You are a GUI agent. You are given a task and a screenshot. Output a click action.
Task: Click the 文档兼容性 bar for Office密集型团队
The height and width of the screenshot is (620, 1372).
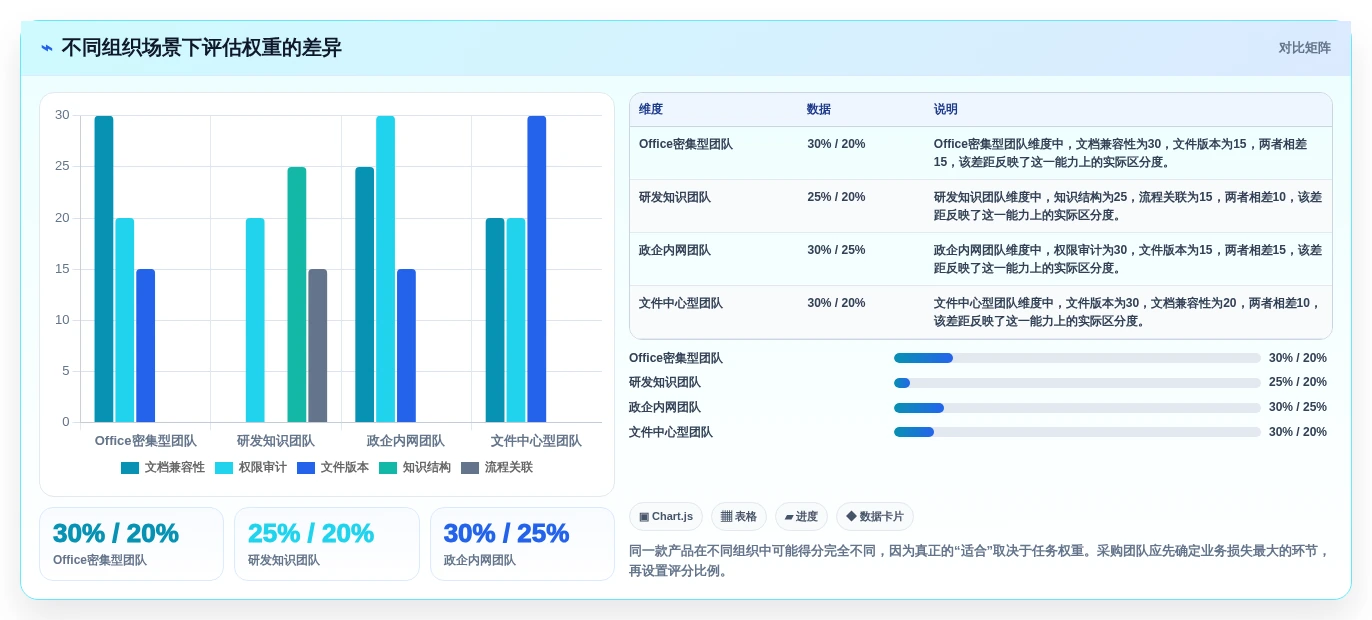(104, 269)
